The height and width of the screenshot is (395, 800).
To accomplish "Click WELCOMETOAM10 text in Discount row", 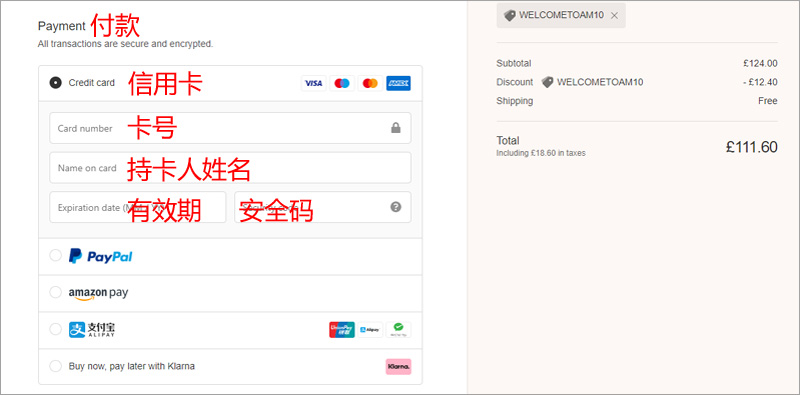I will coord(600,82).
